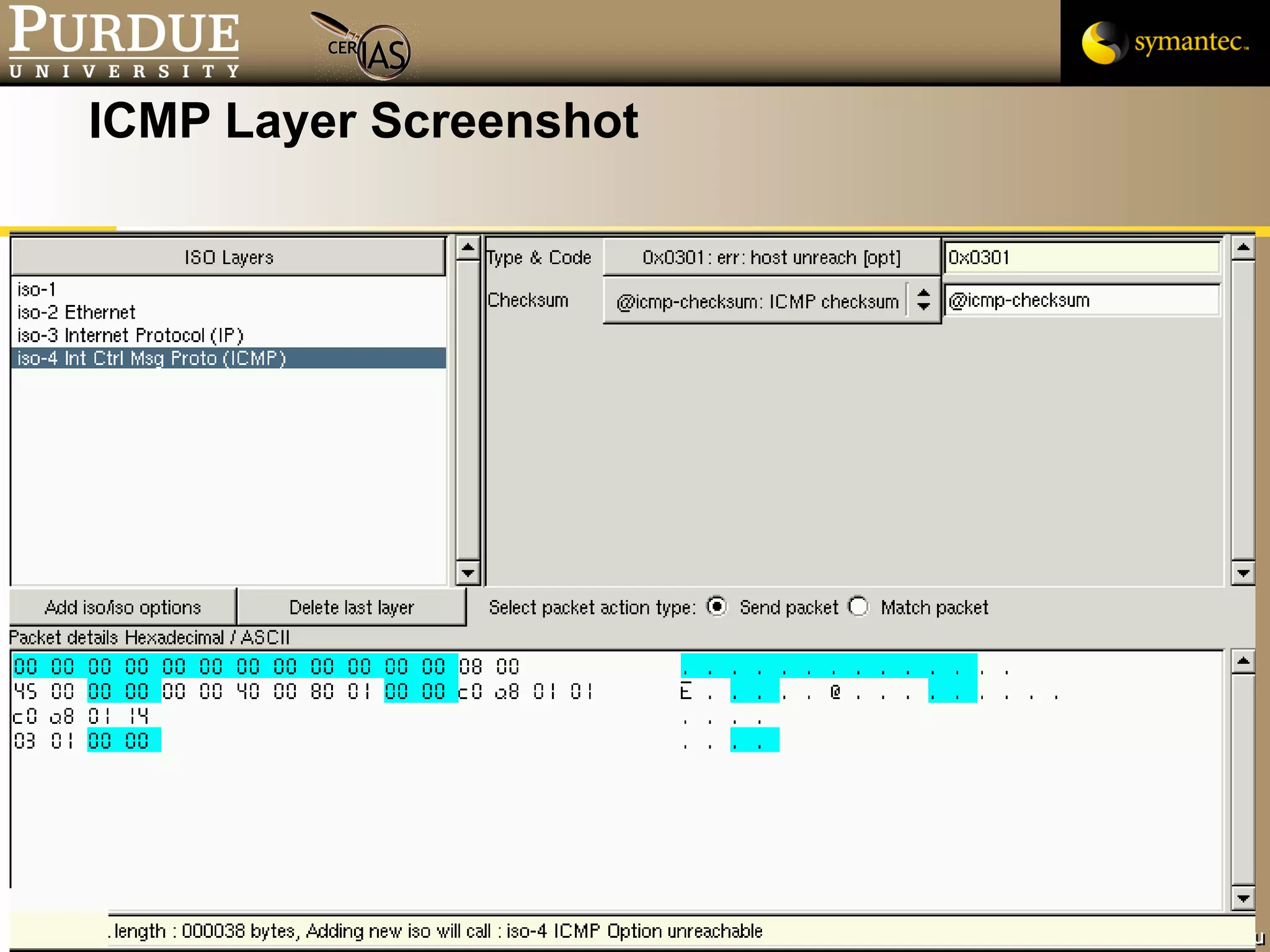1270x952 pixels.
Task: Open the @icmp-checksum: ICMP checksum dropdown
Action: click(771, 301)
